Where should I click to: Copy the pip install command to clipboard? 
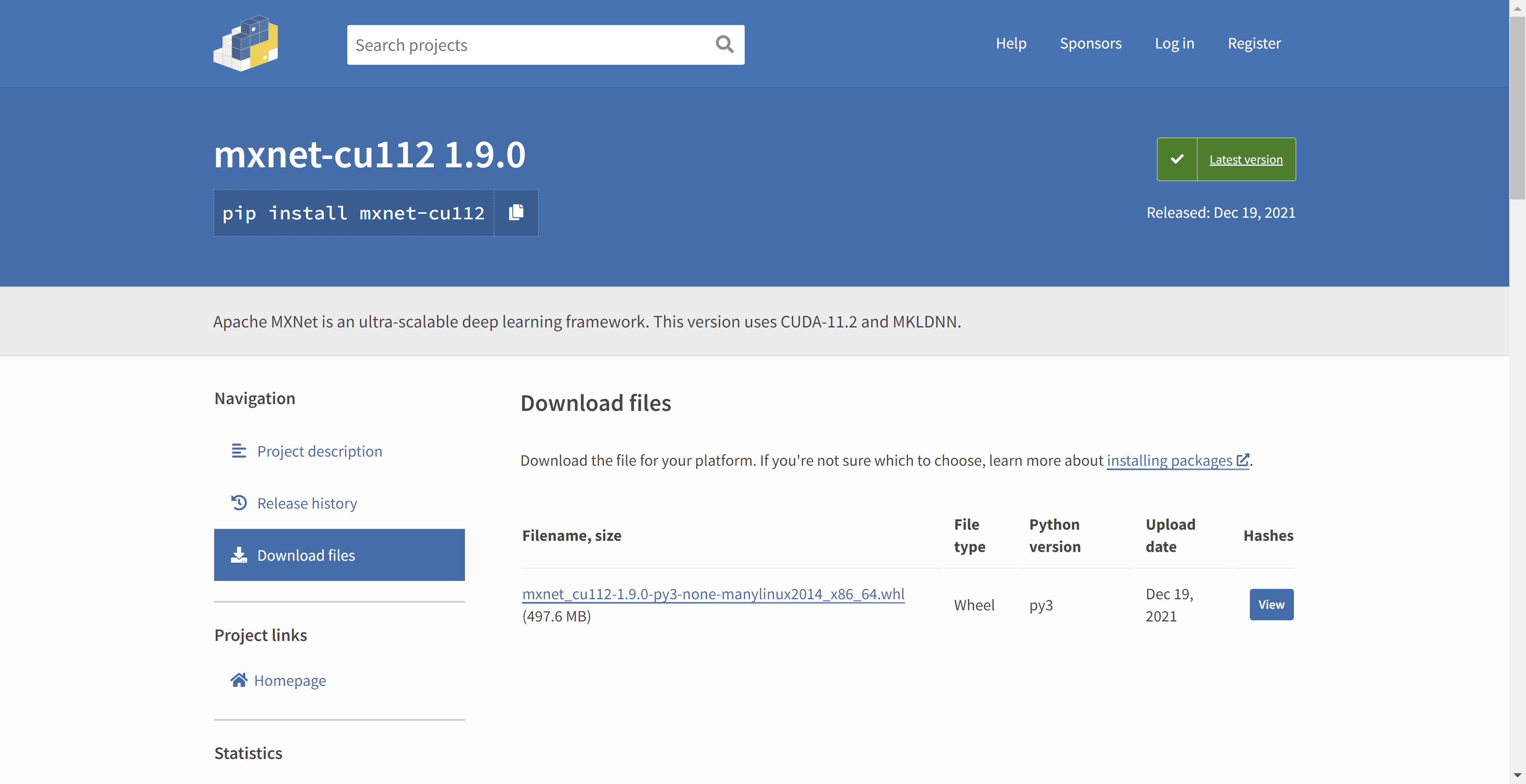[516, 213]
